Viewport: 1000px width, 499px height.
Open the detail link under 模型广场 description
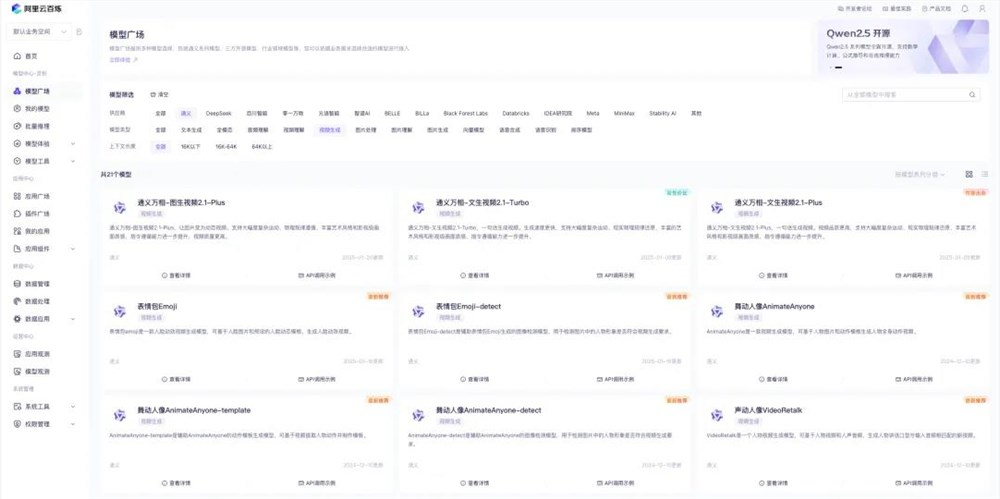(123, 59)
